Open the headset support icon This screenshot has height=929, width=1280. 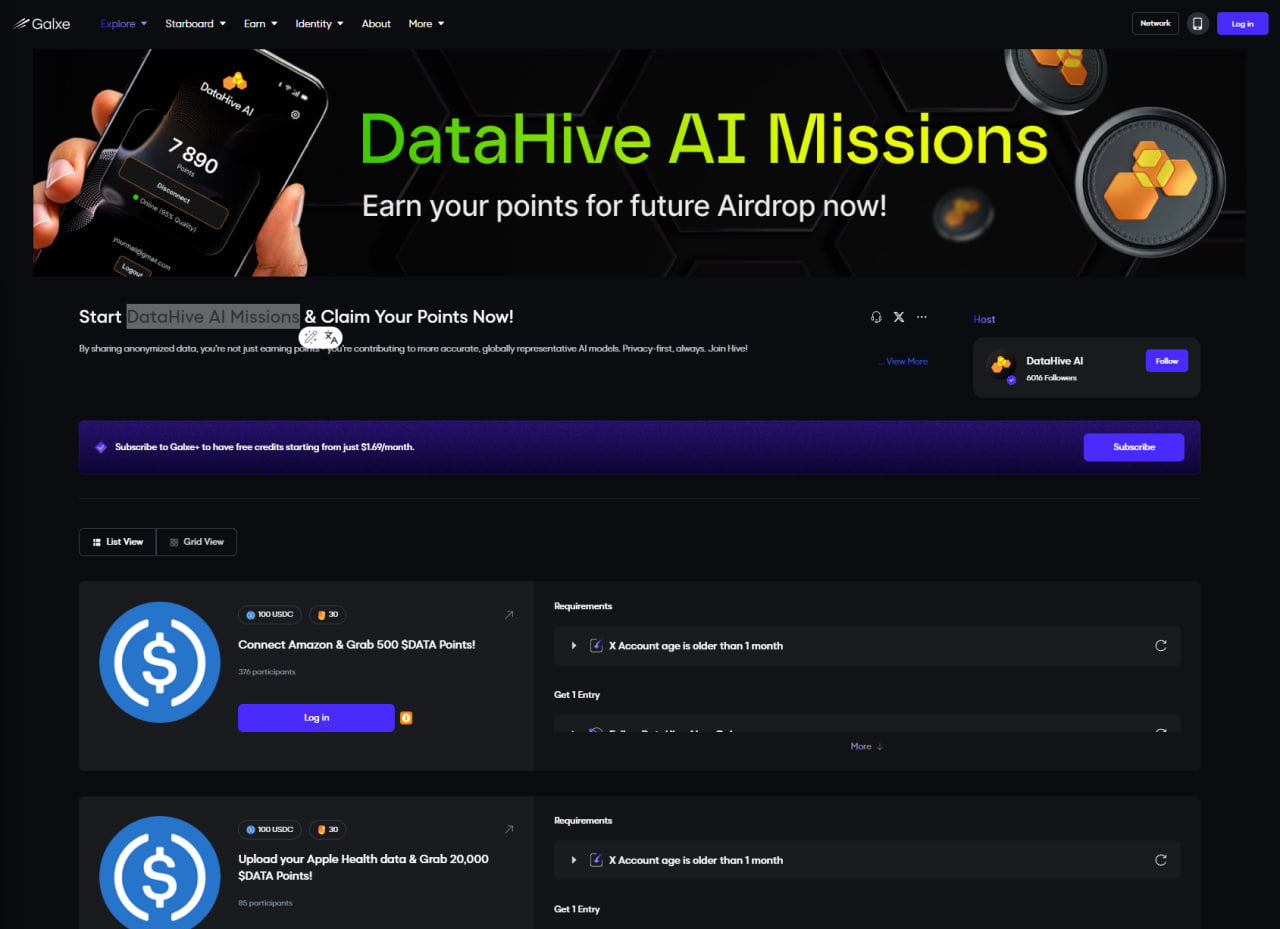876,317
